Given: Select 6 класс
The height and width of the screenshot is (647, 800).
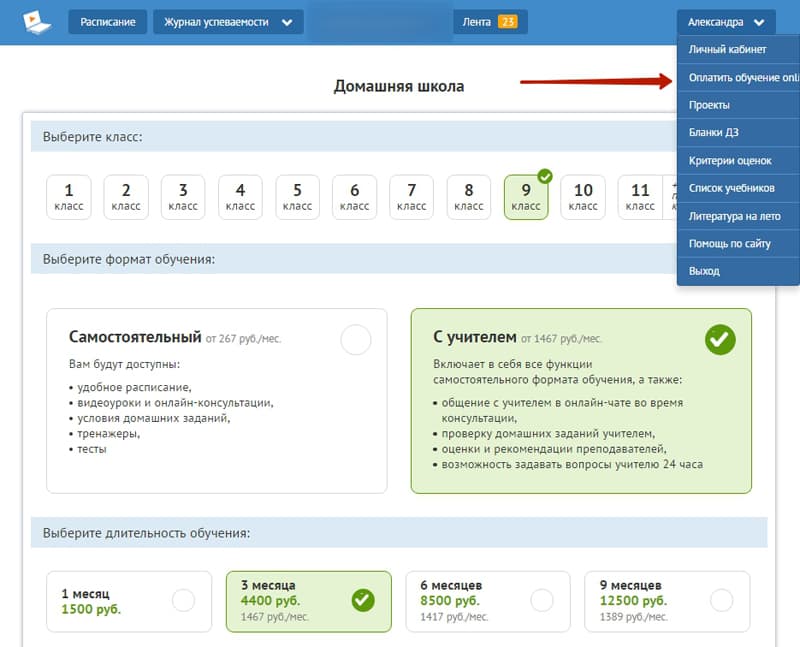Looking at the screenshot, I should pyautogui.click(x=355, y=197).
